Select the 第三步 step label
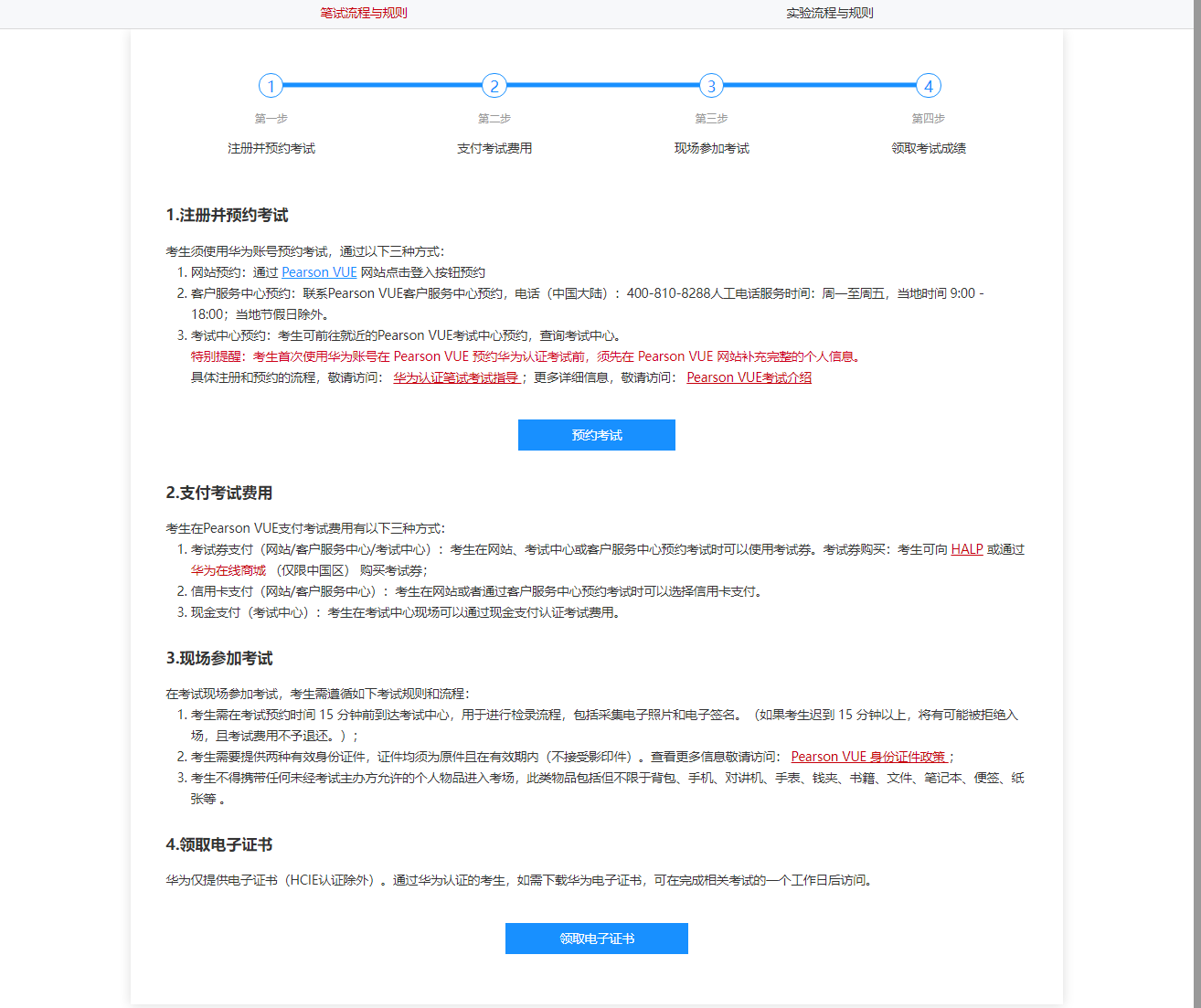The height and width of the screenshot is (1008, 1201). (x=711, y=118)
